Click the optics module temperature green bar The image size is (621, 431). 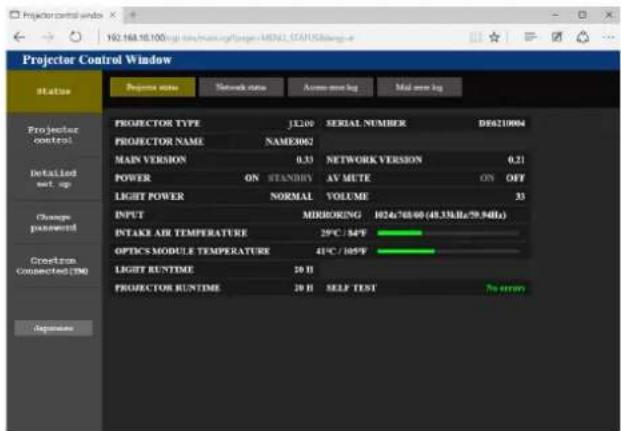coord(406,251)
